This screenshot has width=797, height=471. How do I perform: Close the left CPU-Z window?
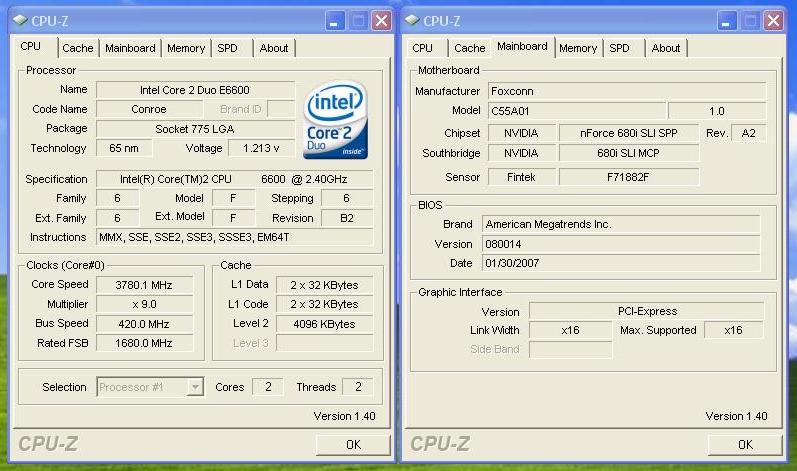click(381, 21)
